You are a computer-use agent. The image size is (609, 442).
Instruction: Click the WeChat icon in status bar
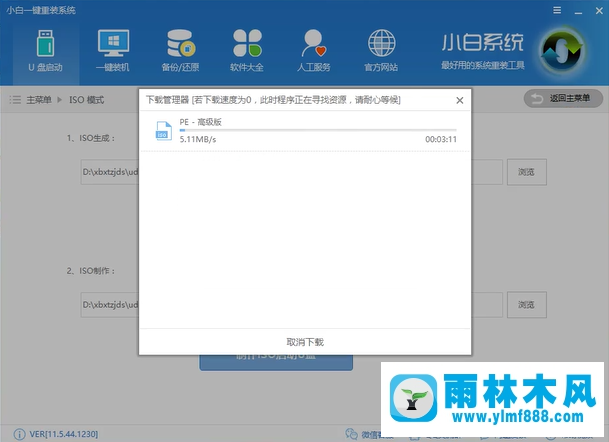[351, 434]
